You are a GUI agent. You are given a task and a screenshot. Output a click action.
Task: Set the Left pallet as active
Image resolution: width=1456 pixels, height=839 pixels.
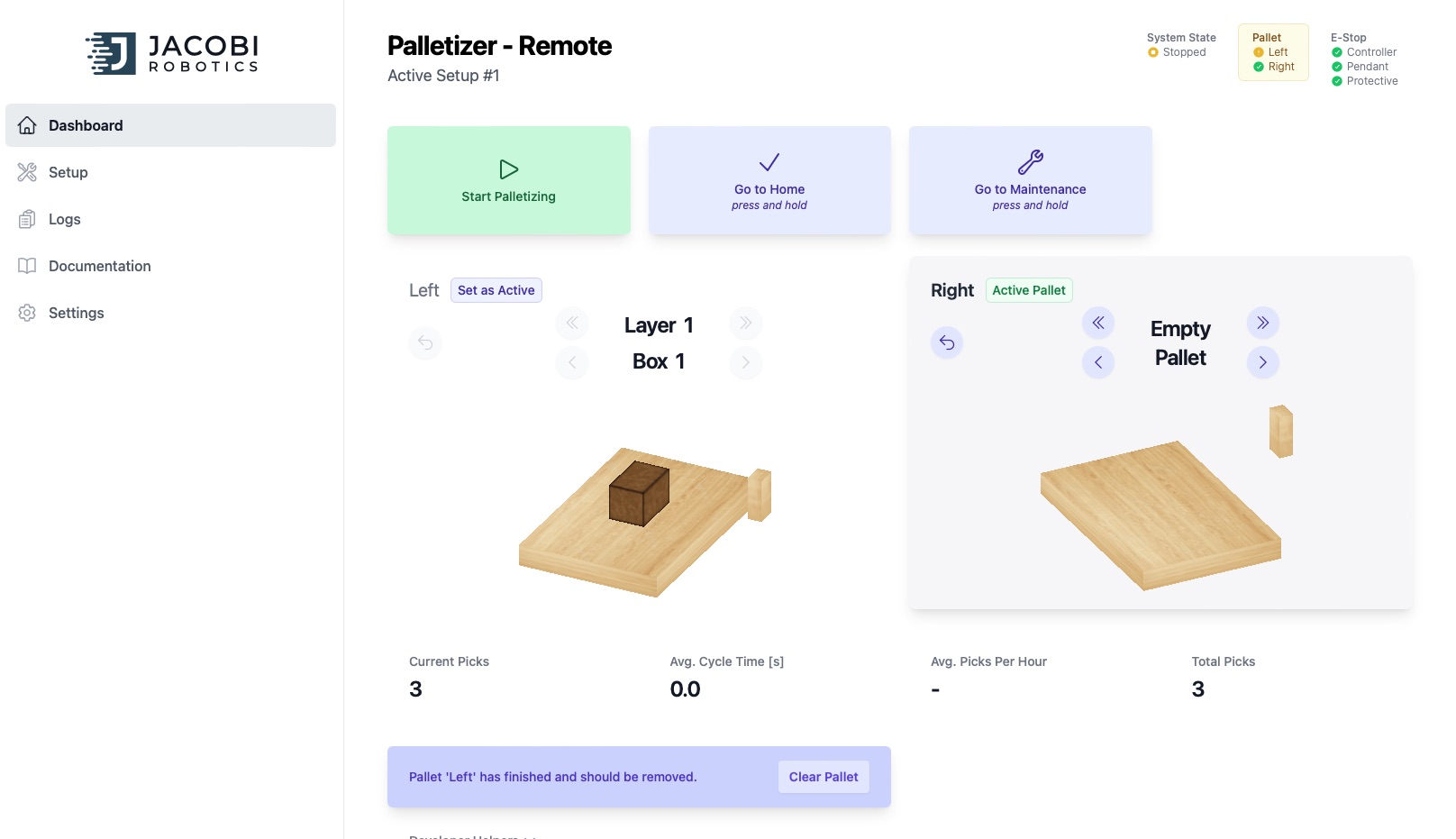[496, 290]
